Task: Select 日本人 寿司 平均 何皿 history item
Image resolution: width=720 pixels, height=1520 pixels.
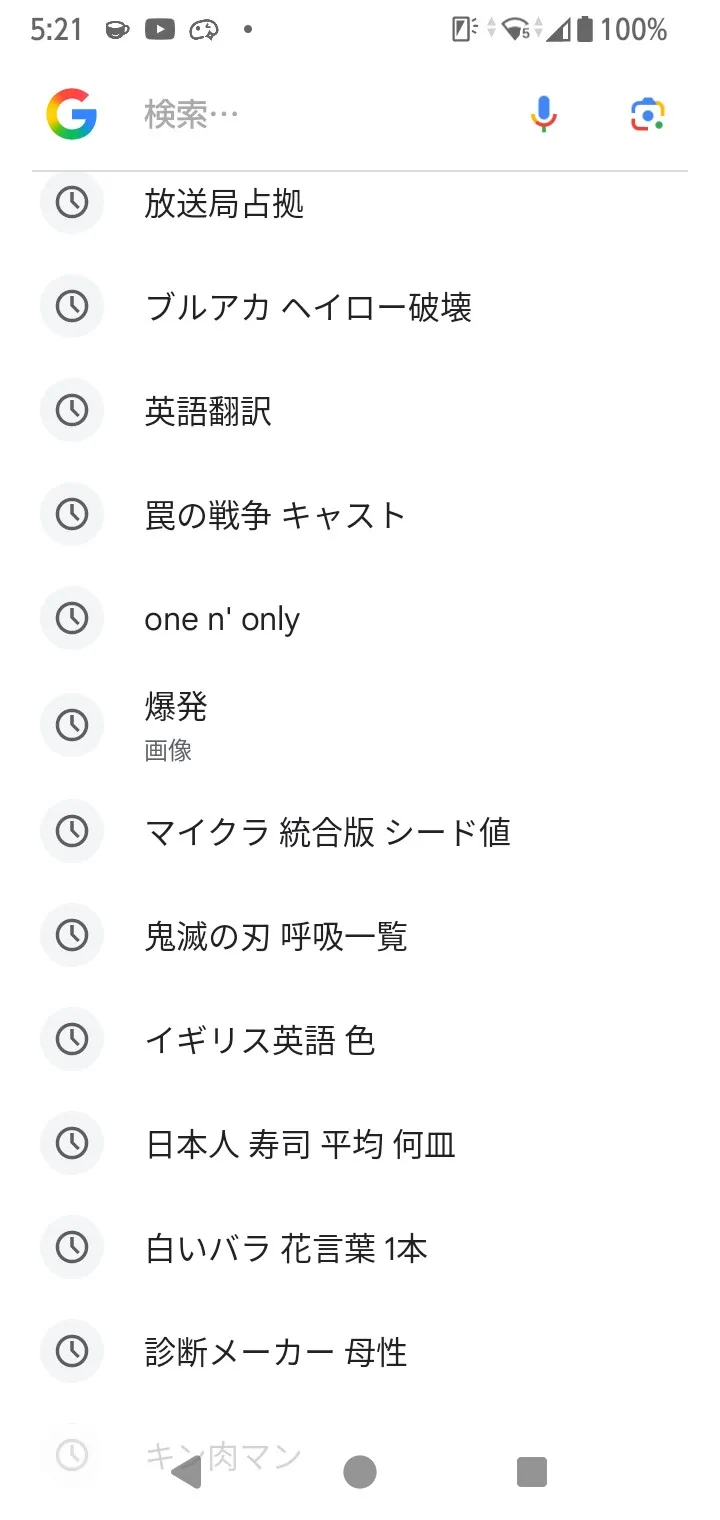Action: (301, 1144)
